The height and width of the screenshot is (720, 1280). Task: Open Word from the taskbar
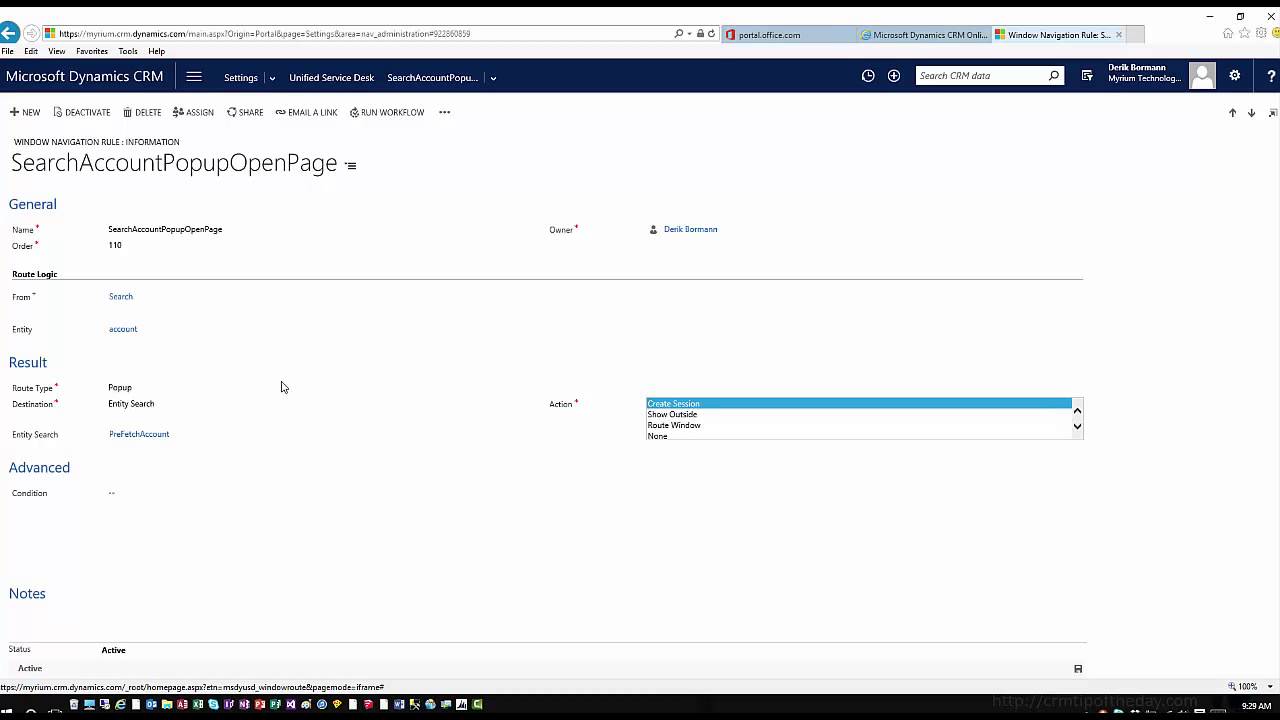[399, 705]
